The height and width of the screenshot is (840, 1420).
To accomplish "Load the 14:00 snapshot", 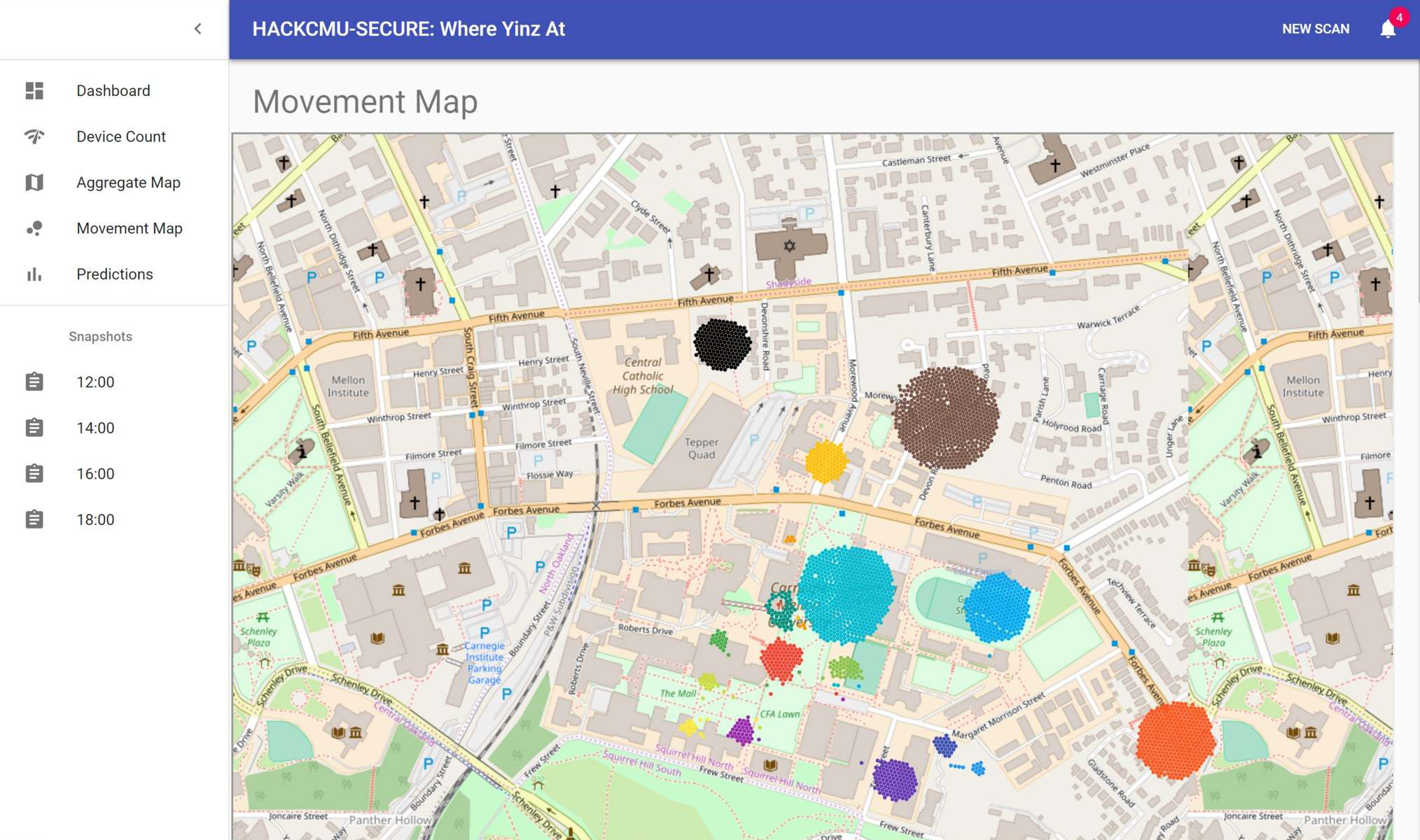I will tap(95, 428).
